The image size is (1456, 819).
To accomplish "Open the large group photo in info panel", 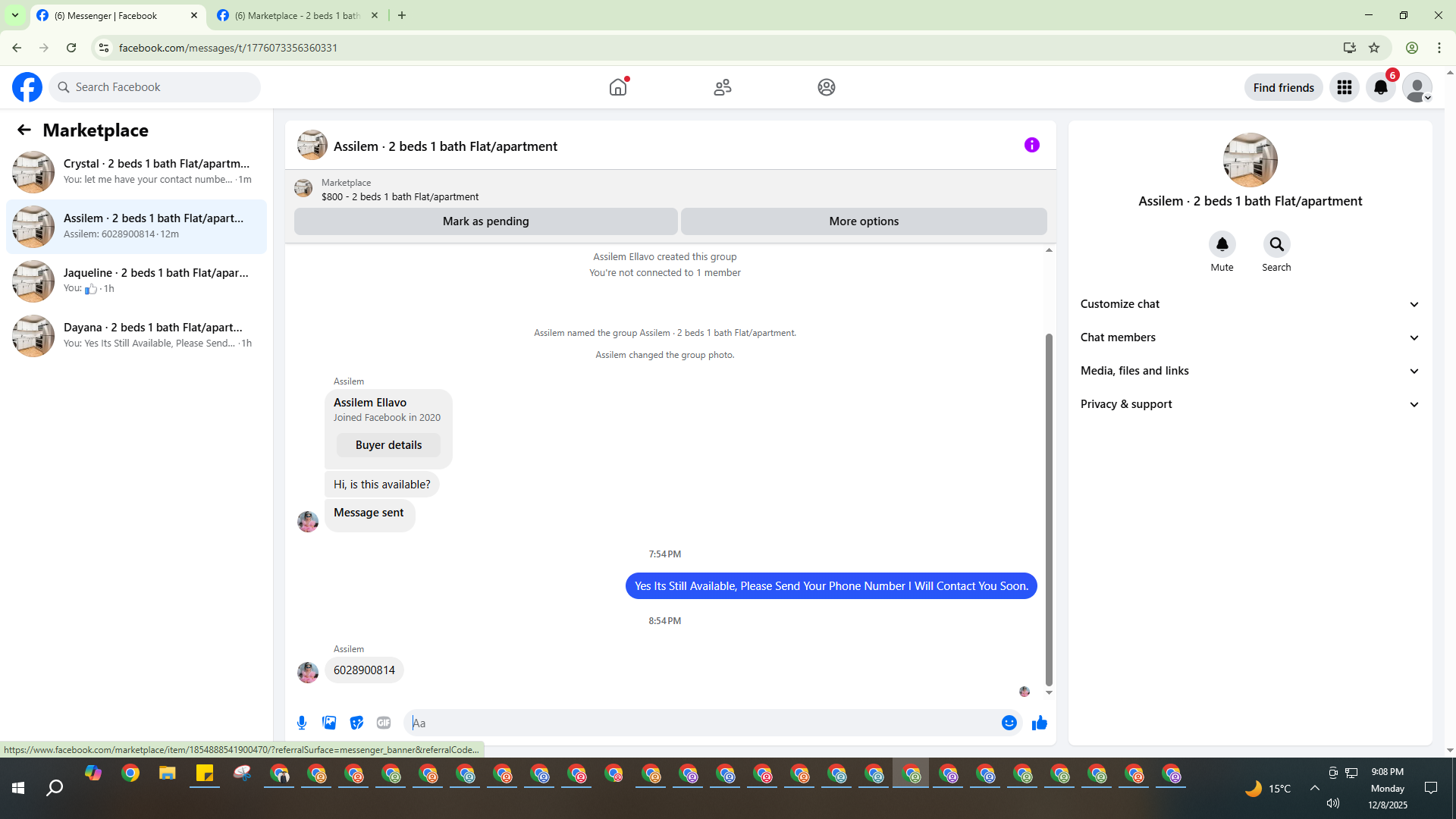I will [1250, 160].
